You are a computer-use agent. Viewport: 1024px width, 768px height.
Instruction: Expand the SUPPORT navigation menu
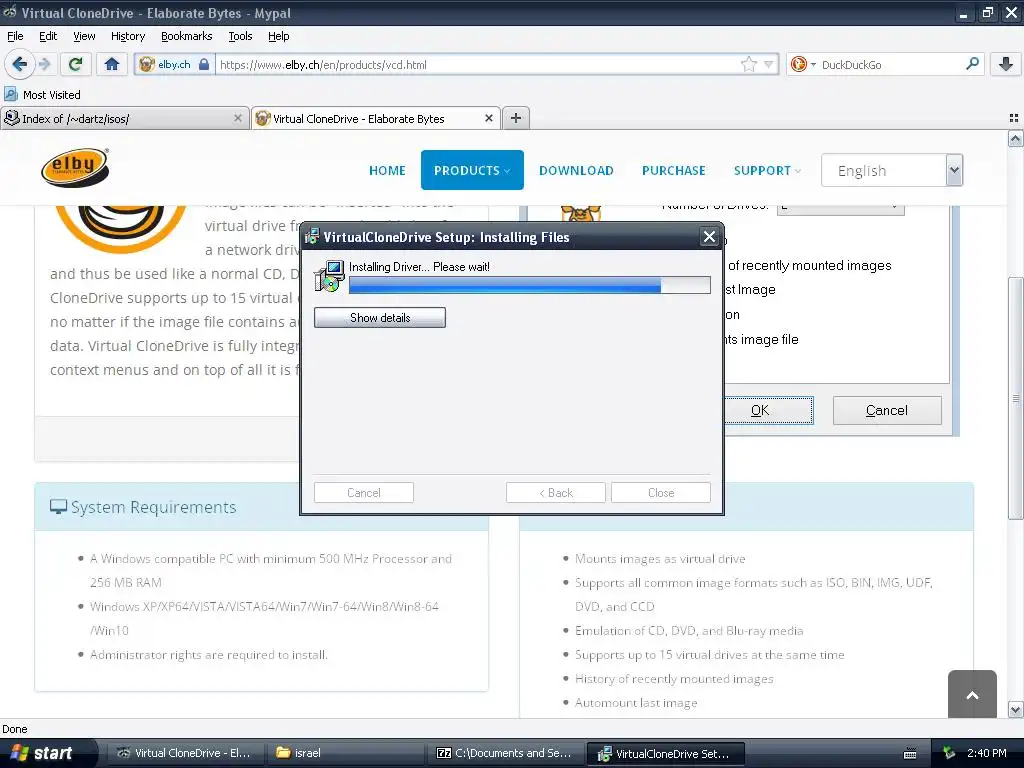click(x=767, y=170)
